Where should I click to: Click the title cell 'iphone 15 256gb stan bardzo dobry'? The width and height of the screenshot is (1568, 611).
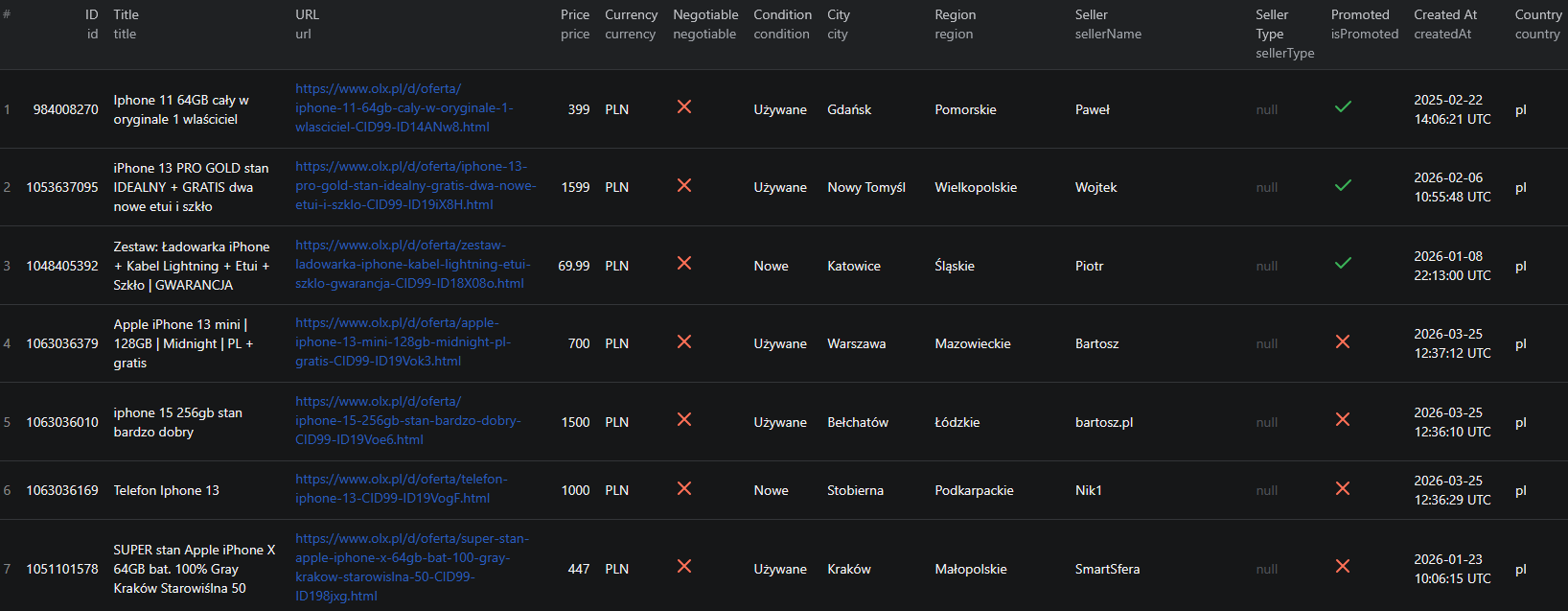177,422
